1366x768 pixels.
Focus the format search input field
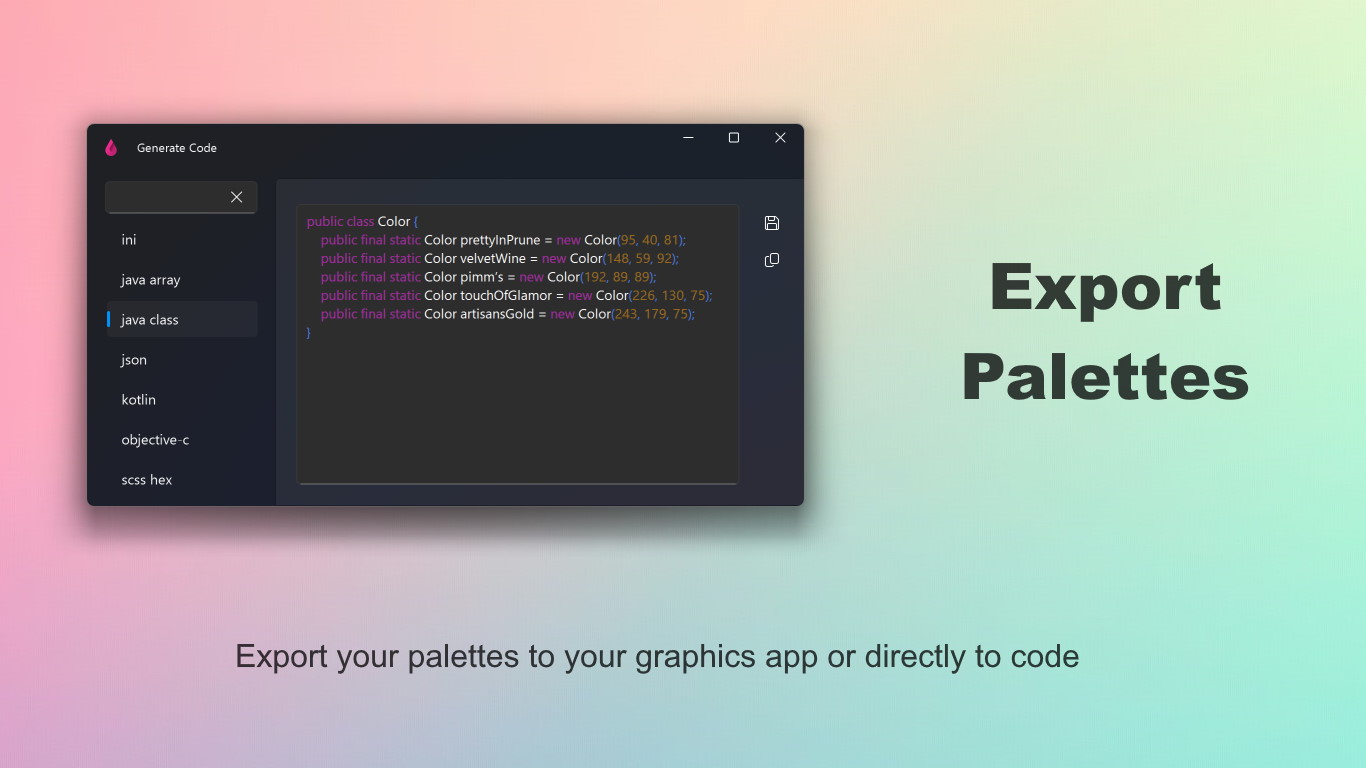tap(165, 197)
